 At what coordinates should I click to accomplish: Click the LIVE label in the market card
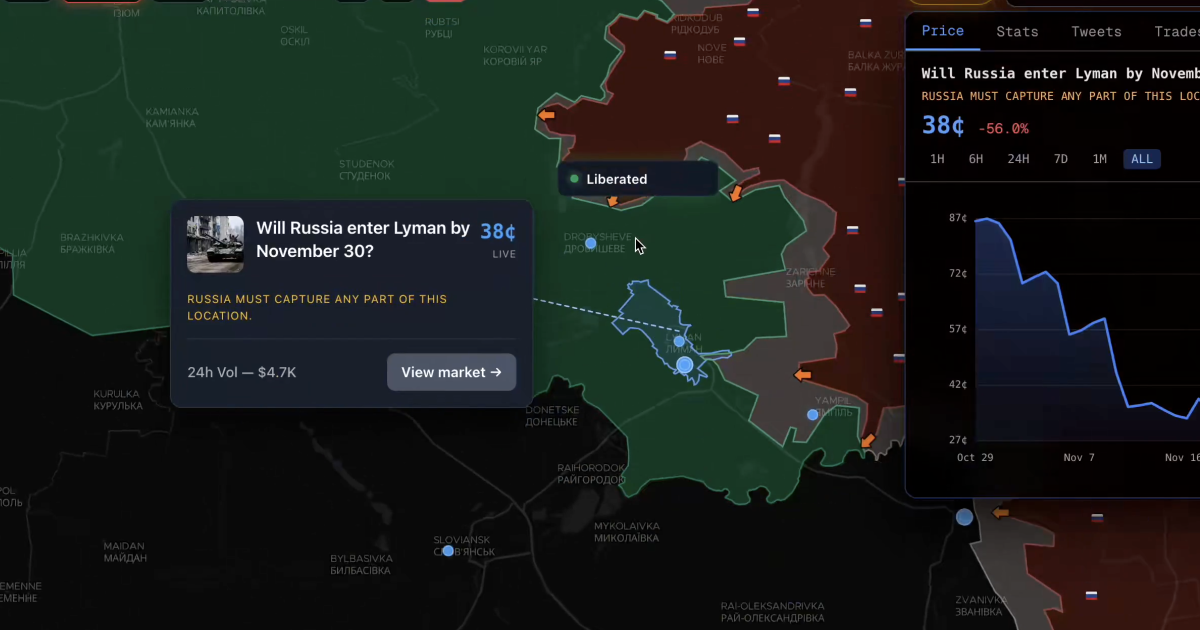point(504,255)
